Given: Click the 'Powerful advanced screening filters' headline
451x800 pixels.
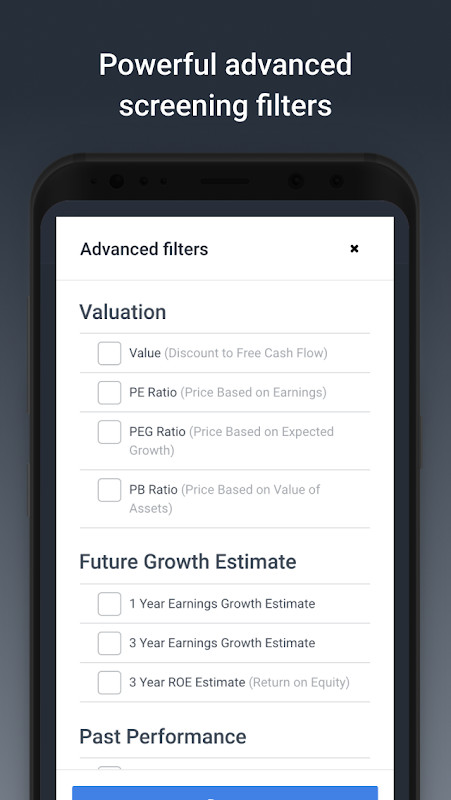Looking at the screenshot, I should (226, 85).
